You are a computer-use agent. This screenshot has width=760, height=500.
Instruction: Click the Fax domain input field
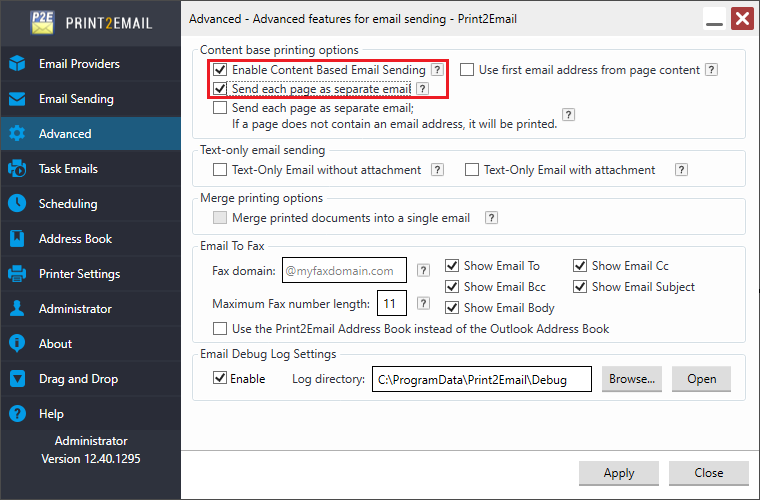(x=344, y=270)
